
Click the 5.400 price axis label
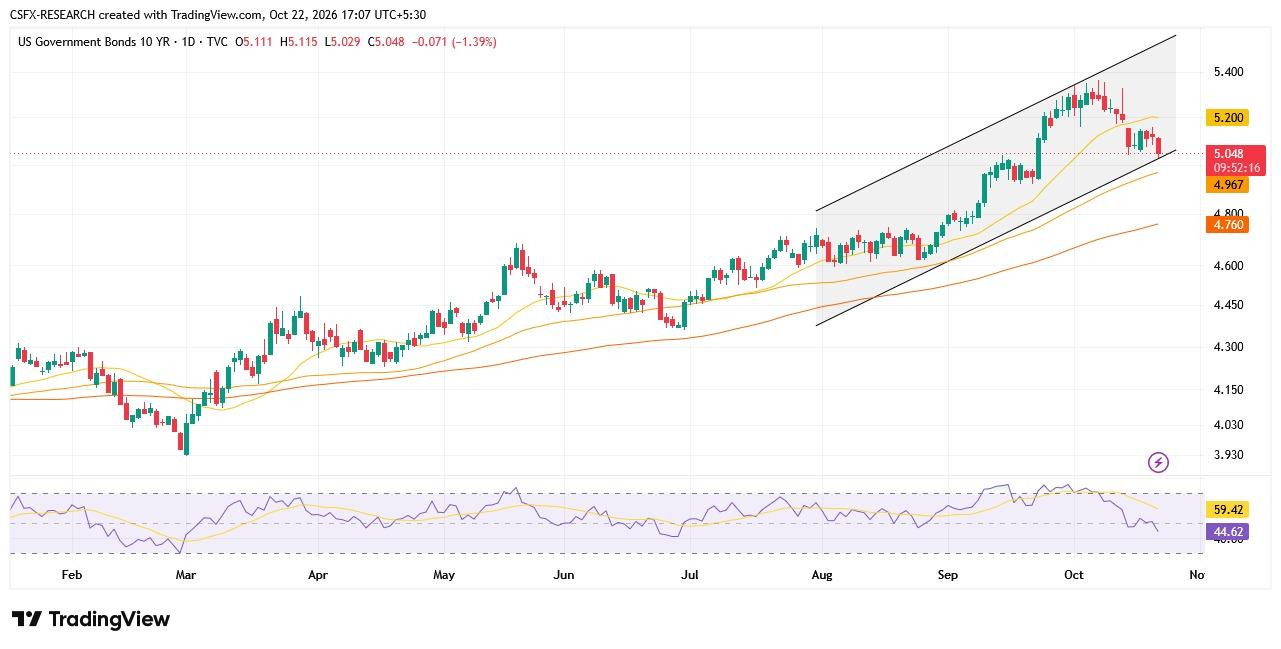pyautogui.click(x=1228, y=72)
